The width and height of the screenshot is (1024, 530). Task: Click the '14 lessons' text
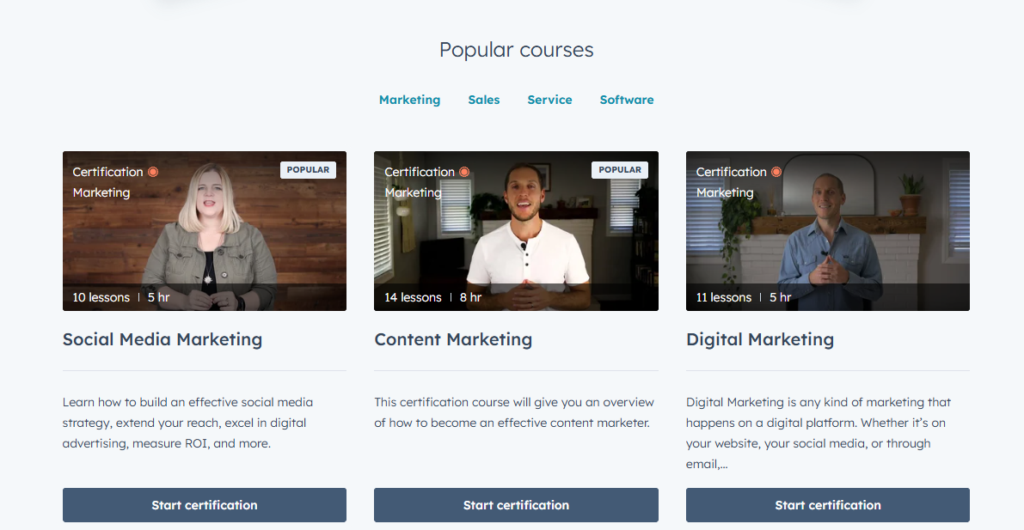click(413, 298)
